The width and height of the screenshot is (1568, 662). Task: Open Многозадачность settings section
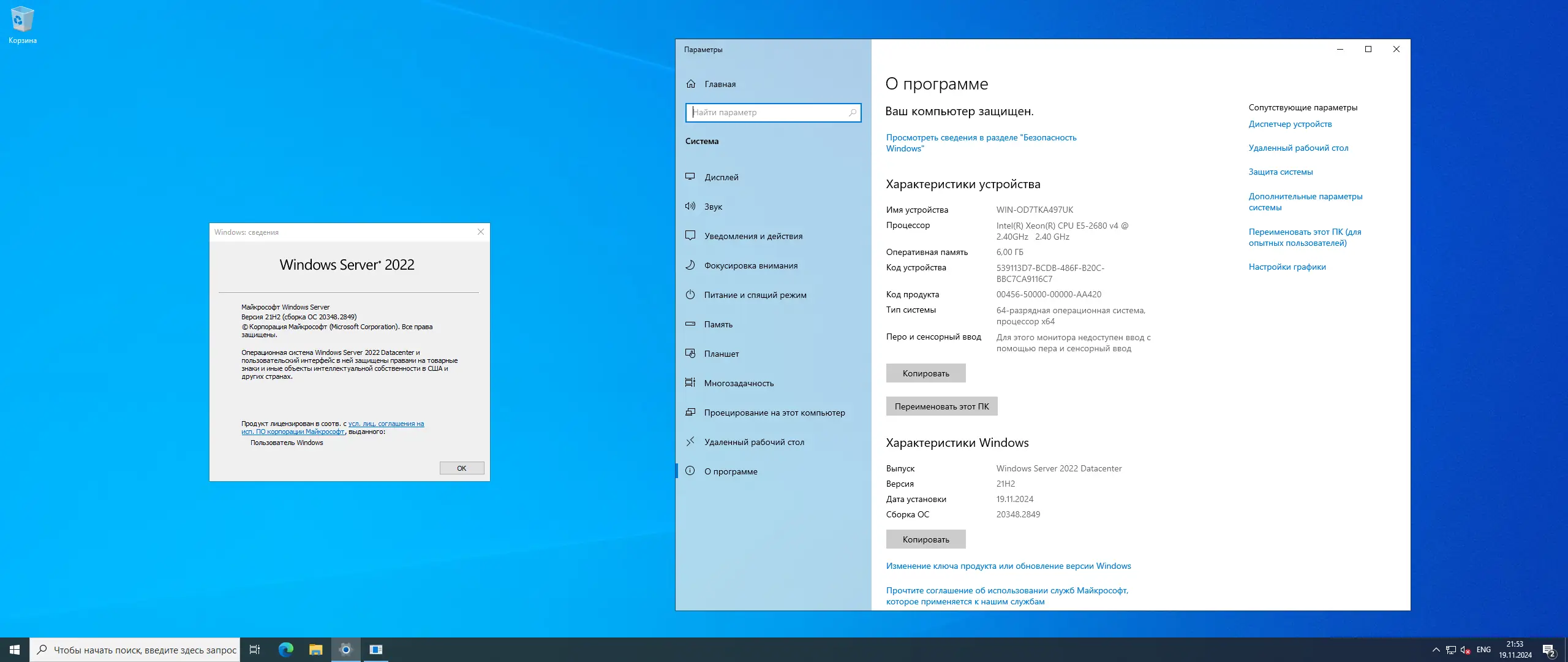(739, 382)
